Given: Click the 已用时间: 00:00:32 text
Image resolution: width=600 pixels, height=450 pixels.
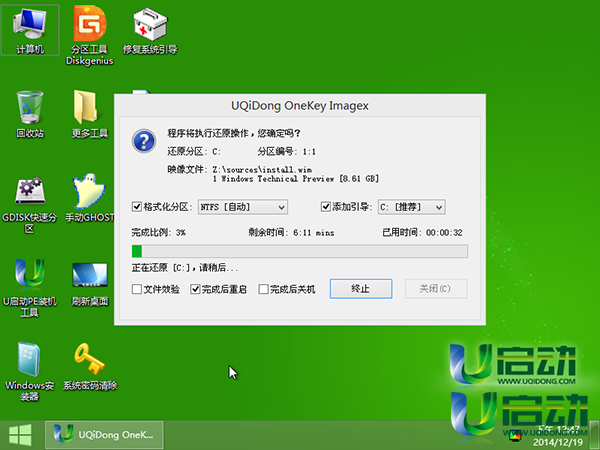Looking at the screenshot, I should pyautogui.click(x=422, y=232).
